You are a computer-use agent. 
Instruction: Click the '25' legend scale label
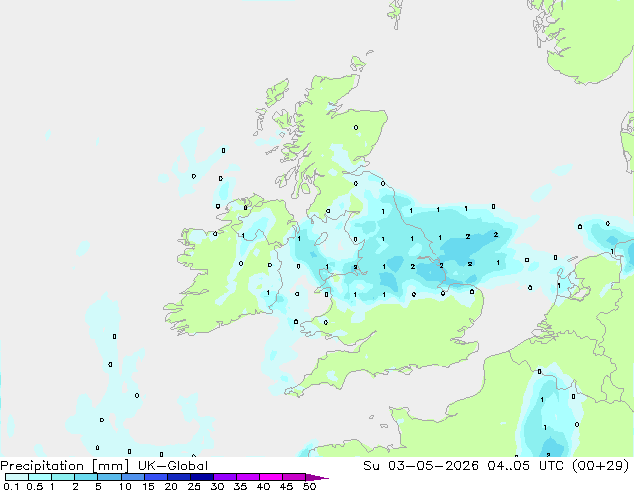(x=194, y=486)
